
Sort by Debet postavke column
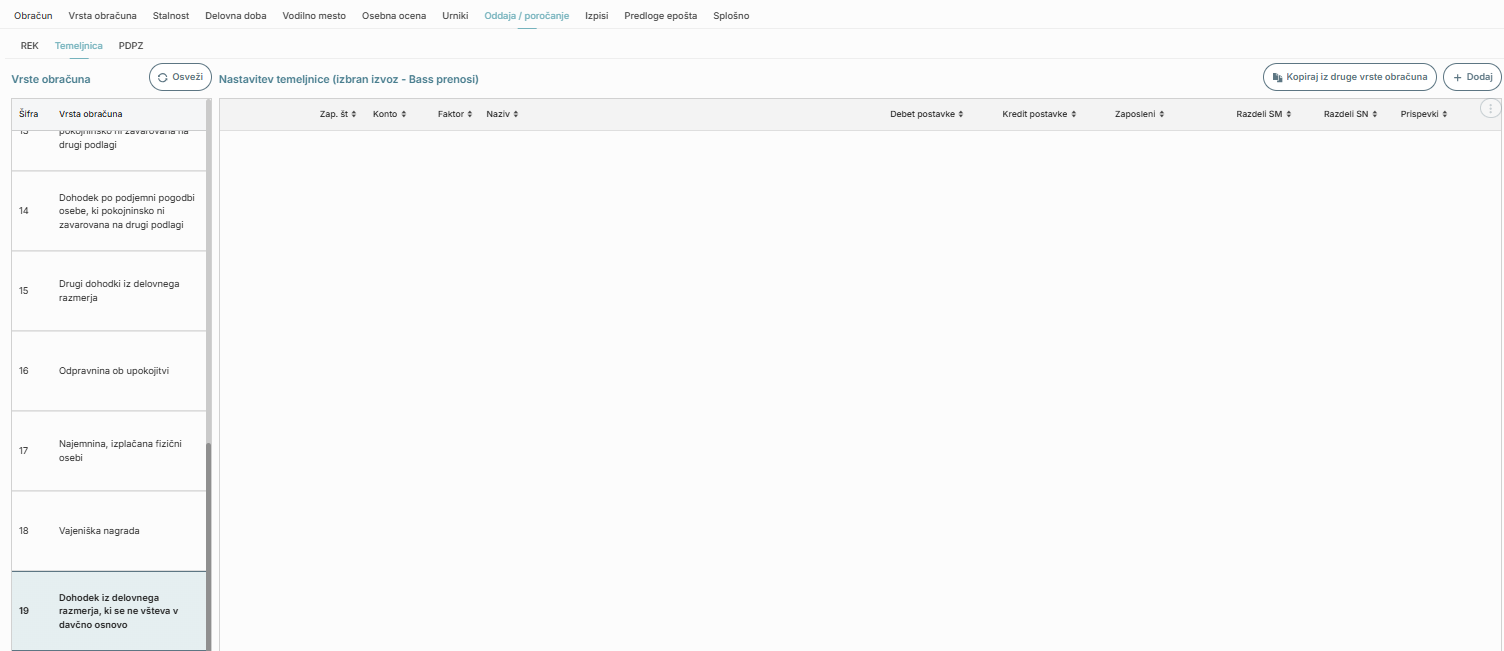(926, 115)
